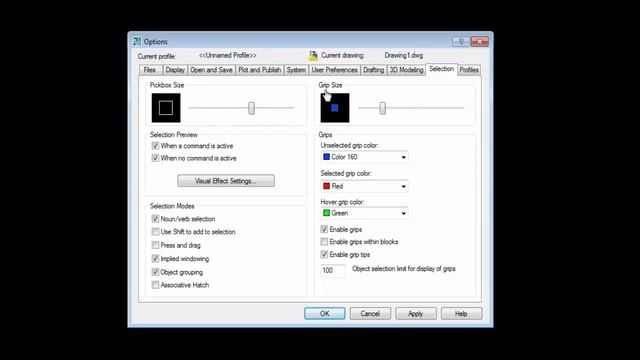This screenshot has height=360, width=640.
Task: Open the Selected grip color dropdown
Action: [364, 186]
